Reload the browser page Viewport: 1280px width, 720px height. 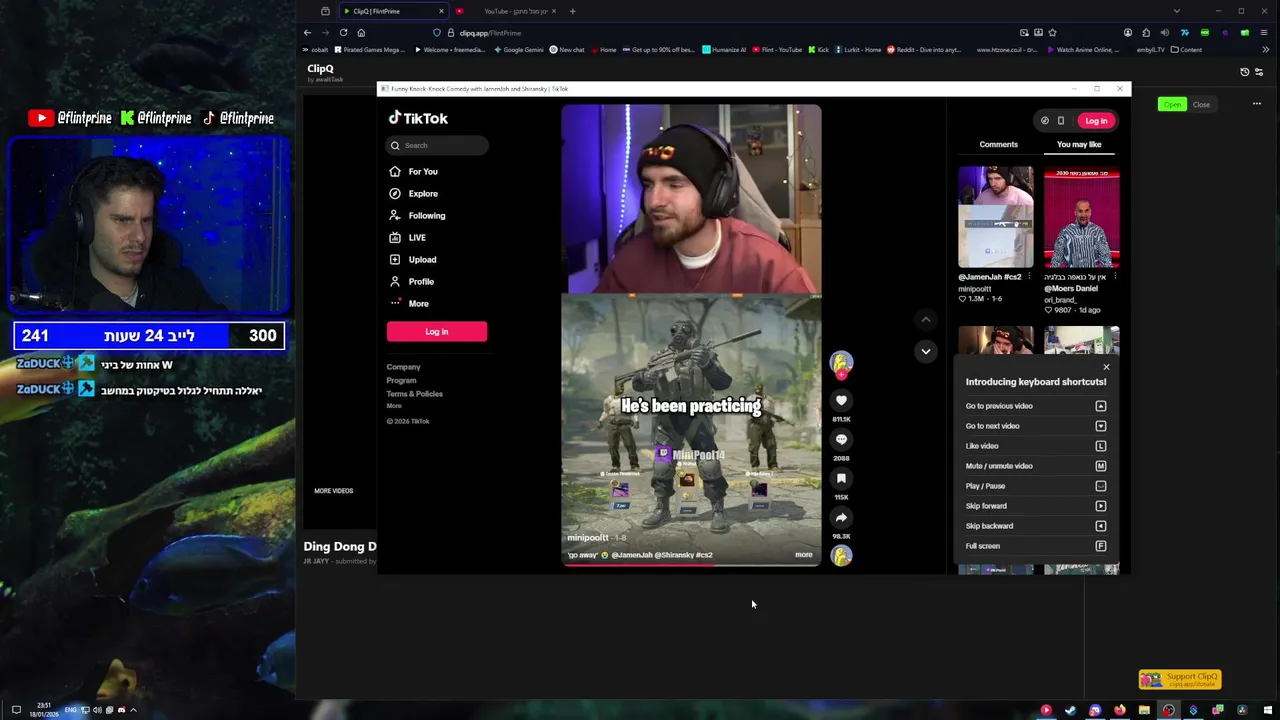343,32
